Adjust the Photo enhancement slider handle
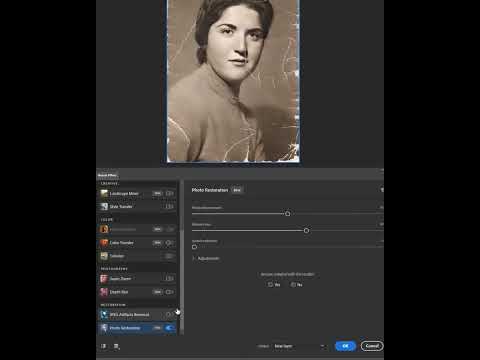 [288, 214]
